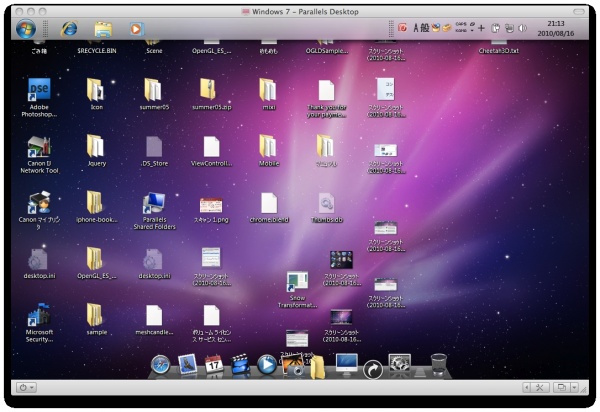600x412 pixels.
Task: Select the Adobe Photoshop shortcut icon
Action: click(x=39, y=90)
